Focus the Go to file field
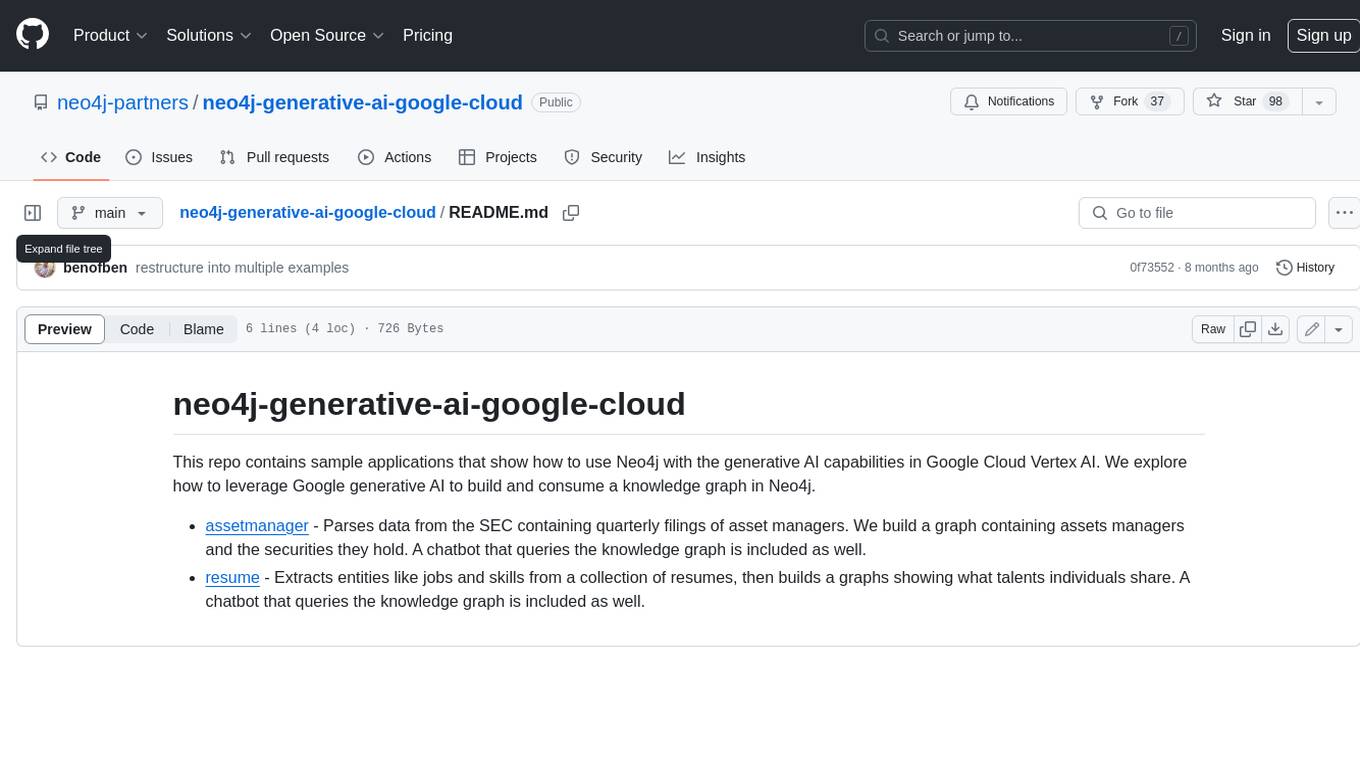1360x764 pixels. (x=1197, y=213)
